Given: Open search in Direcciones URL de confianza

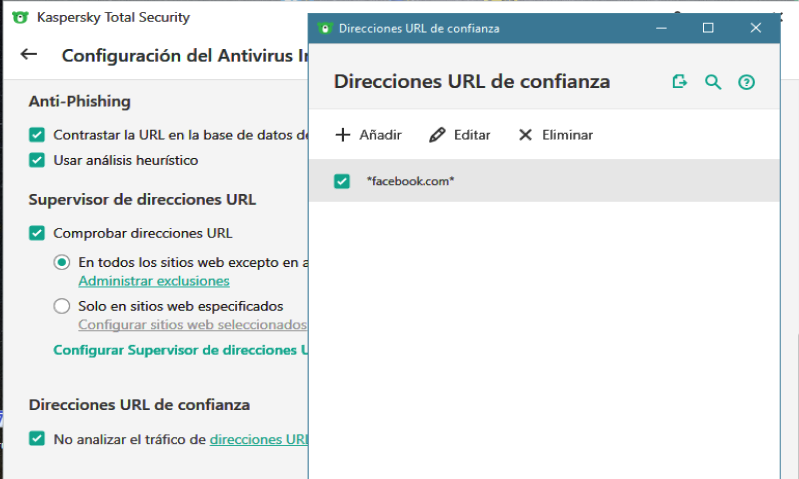Looking at the screenshot, I should pos(713,82).
